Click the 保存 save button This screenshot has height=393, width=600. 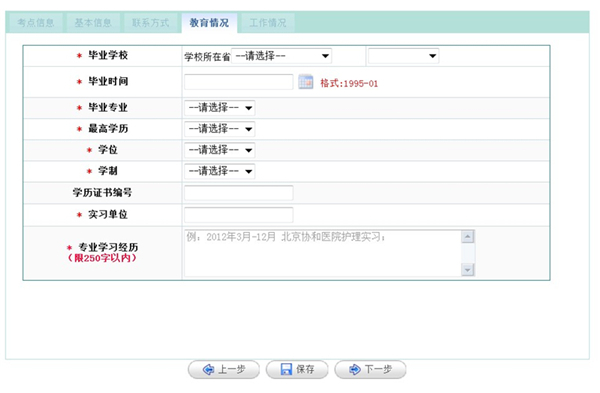(297, 369)
